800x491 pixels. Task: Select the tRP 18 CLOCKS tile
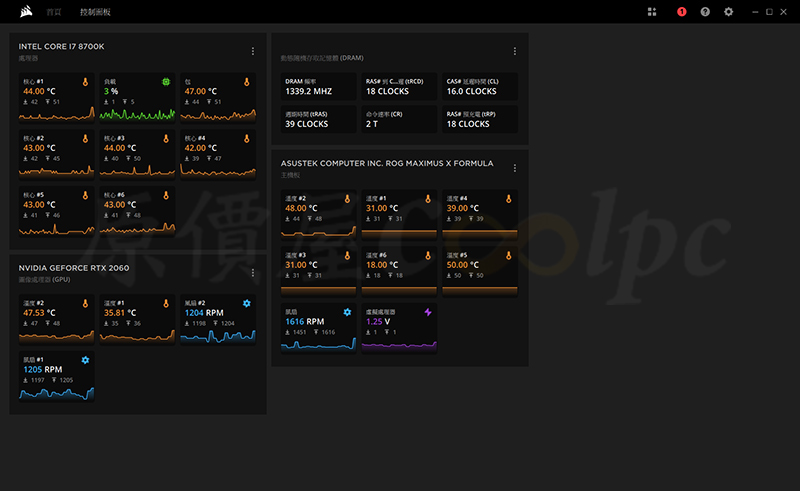[x=480, y=119]
